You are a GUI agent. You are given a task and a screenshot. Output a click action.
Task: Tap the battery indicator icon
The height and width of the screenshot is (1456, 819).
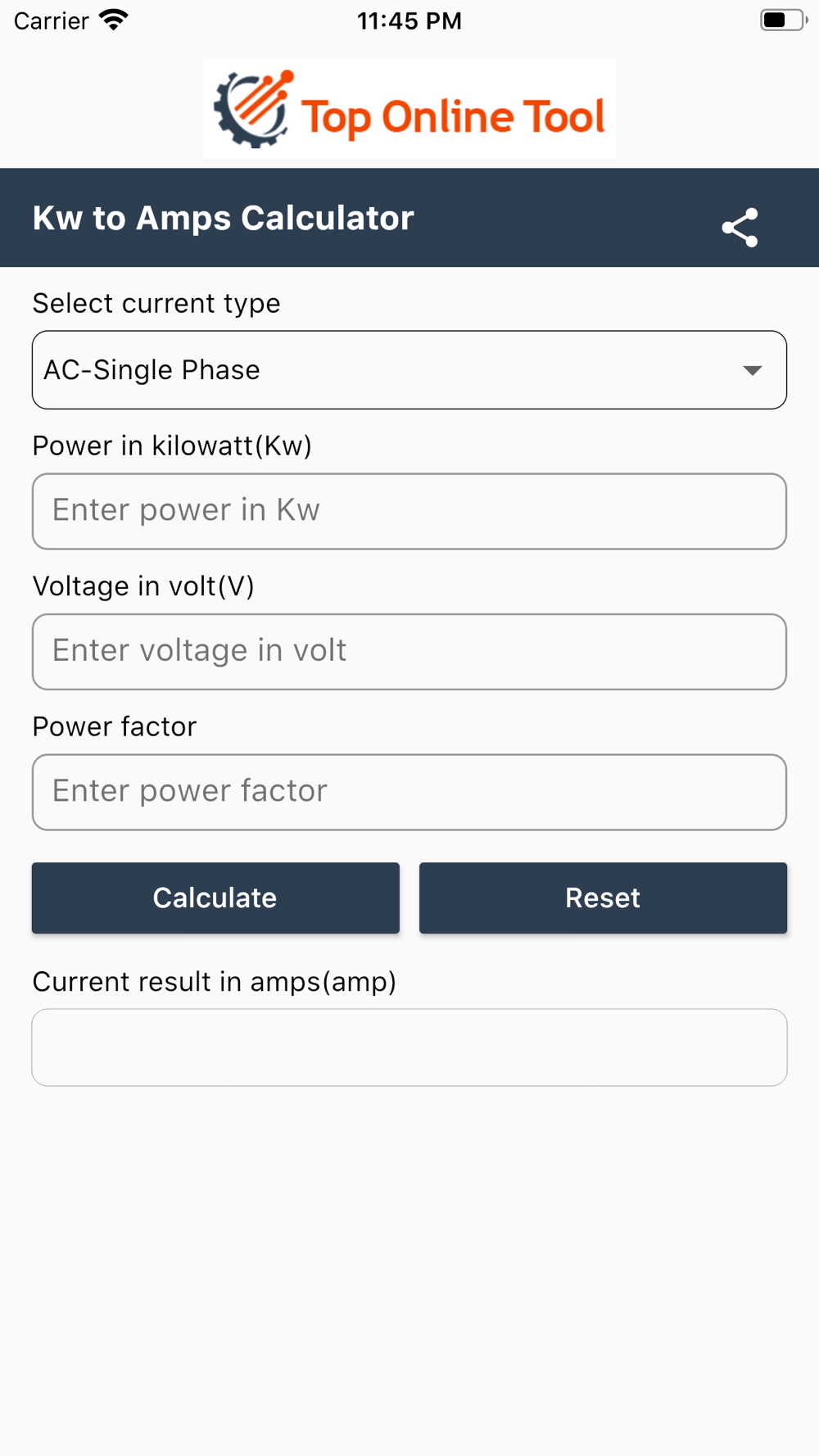click(x=783, y=20)
